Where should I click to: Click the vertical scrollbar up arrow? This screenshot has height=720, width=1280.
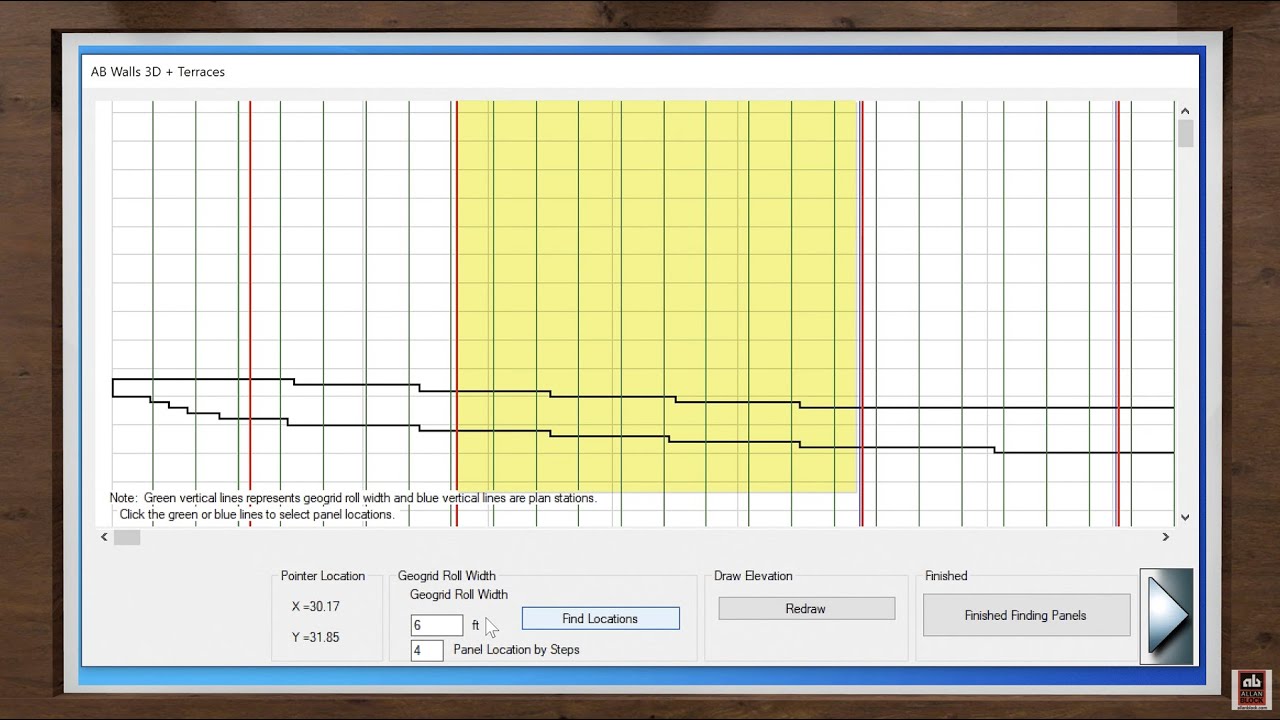[x=1185, y=111]
